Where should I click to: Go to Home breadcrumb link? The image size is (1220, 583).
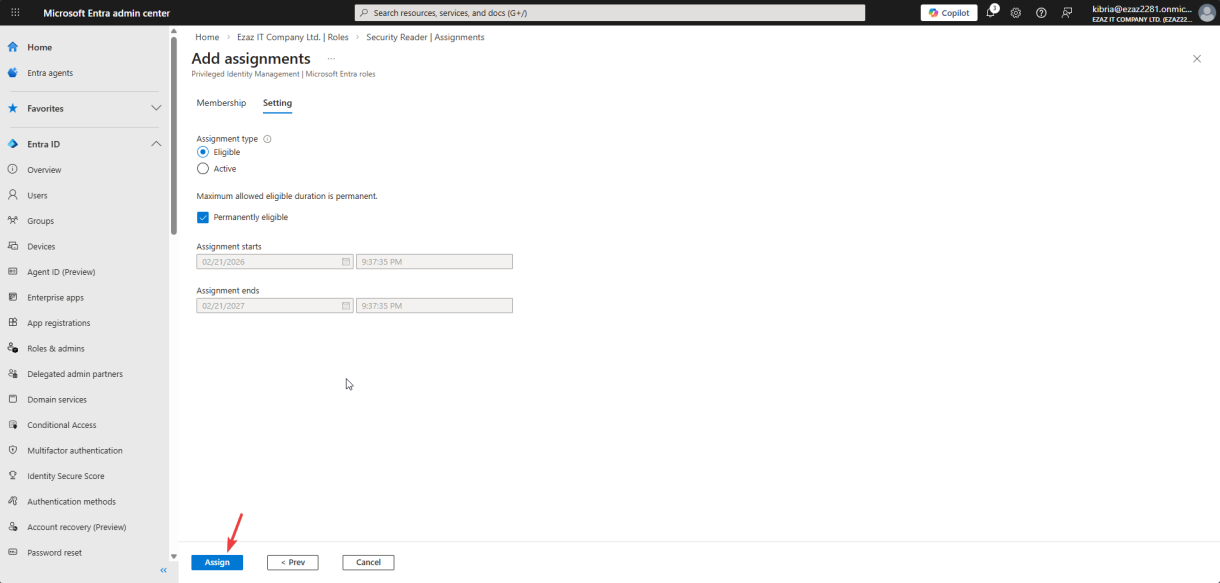[207, 37]
